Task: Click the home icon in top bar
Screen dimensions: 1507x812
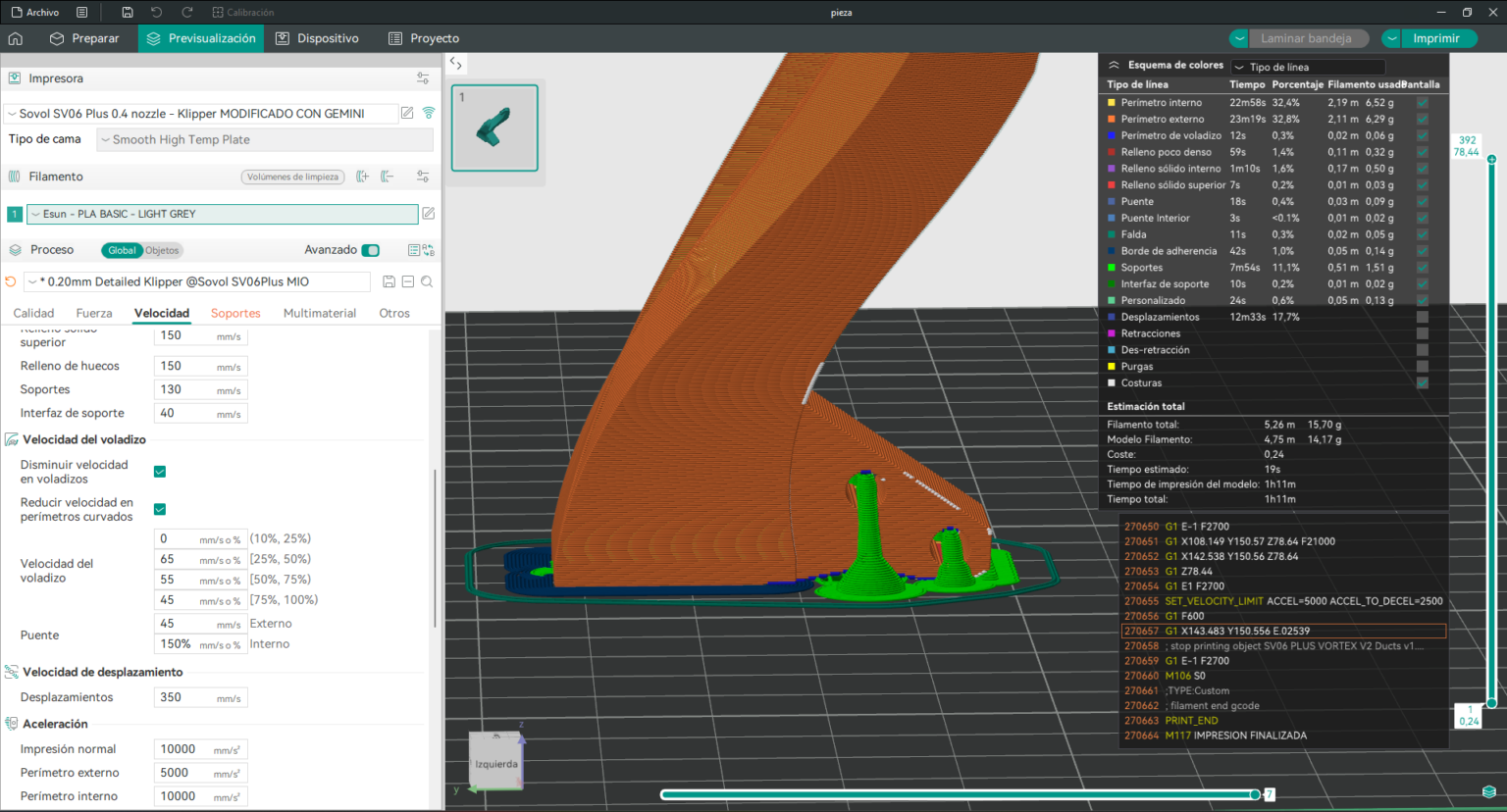Action: [16, 38]
